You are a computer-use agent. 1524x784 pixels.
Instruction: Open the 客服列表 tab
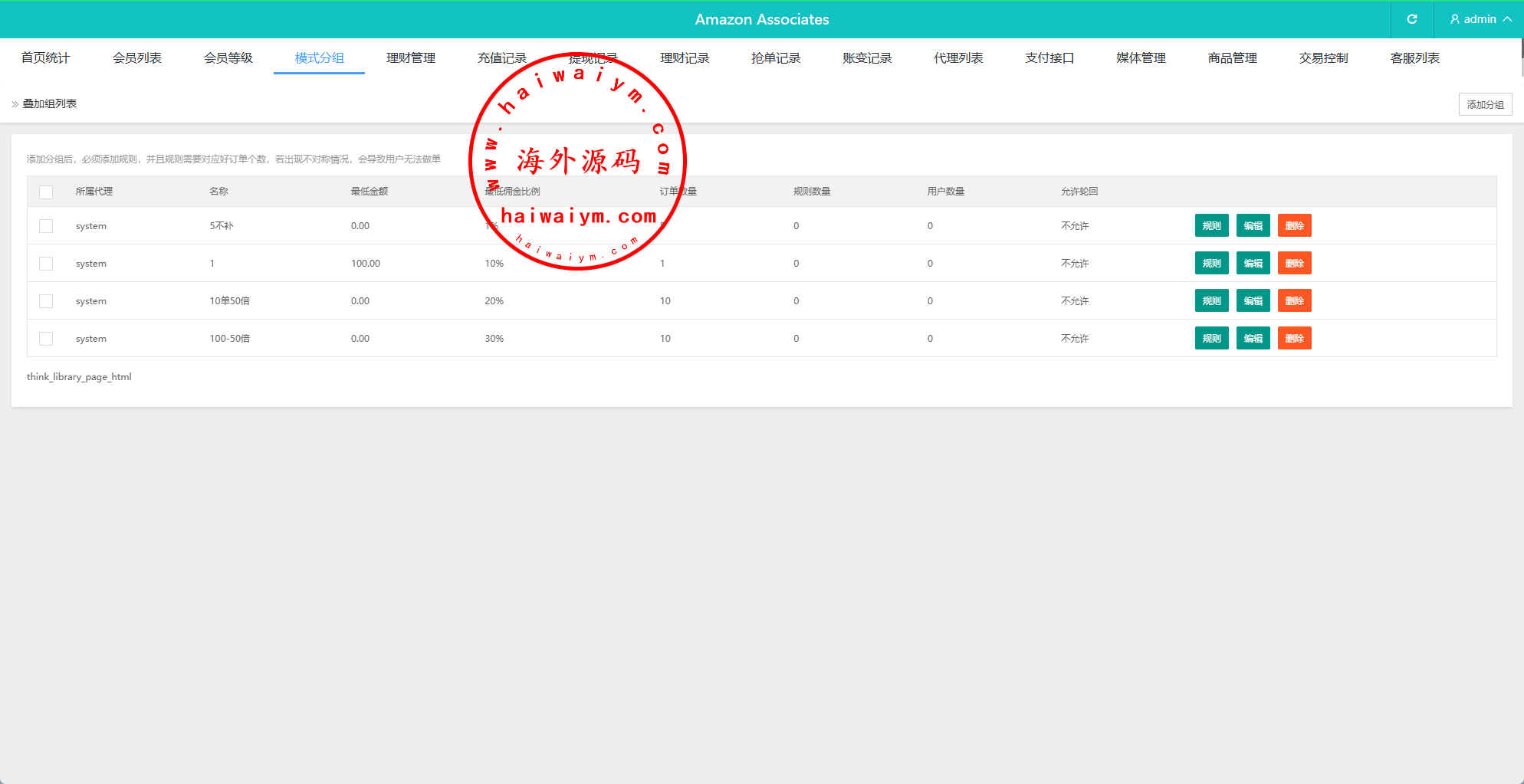click(1414, 58)
